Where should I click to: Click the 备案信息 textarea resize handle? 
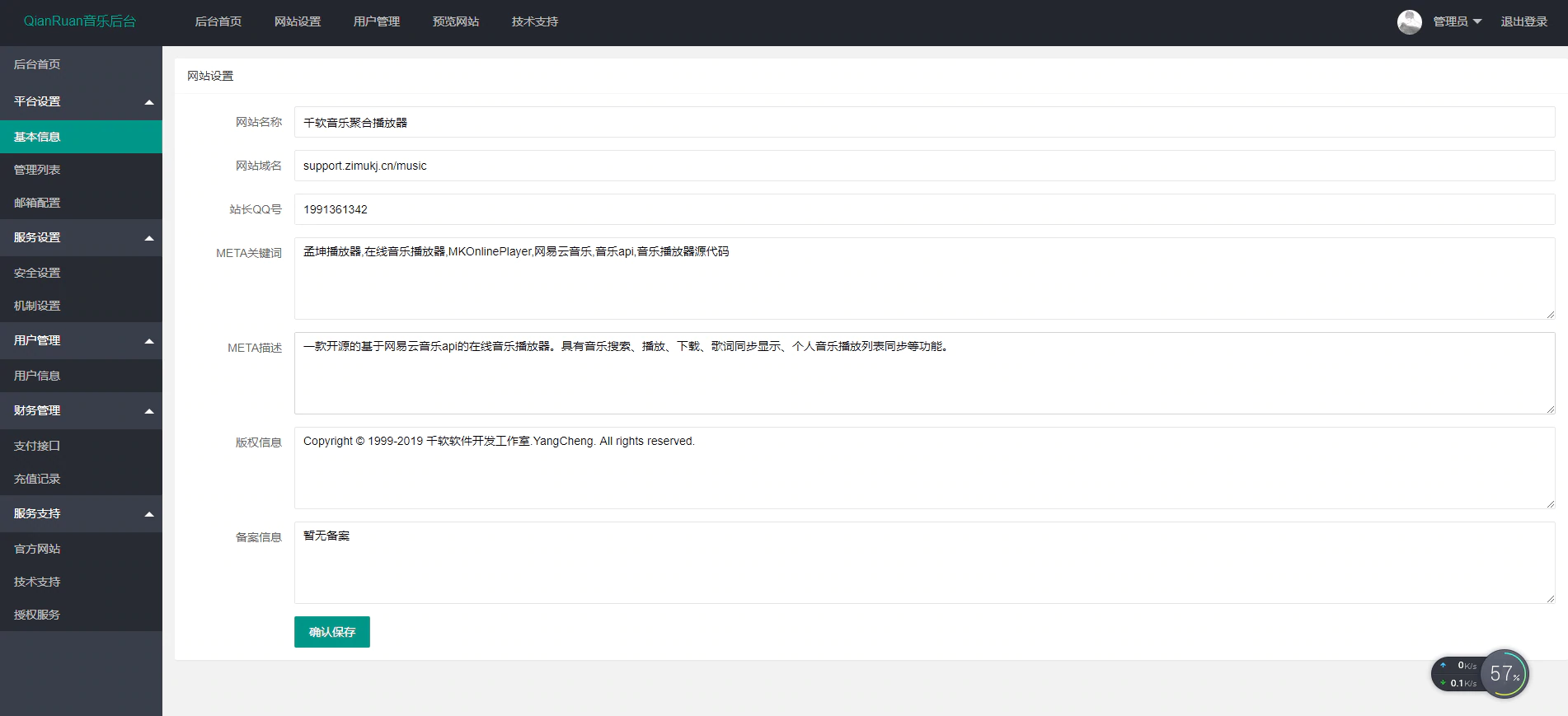[1550, 599]
